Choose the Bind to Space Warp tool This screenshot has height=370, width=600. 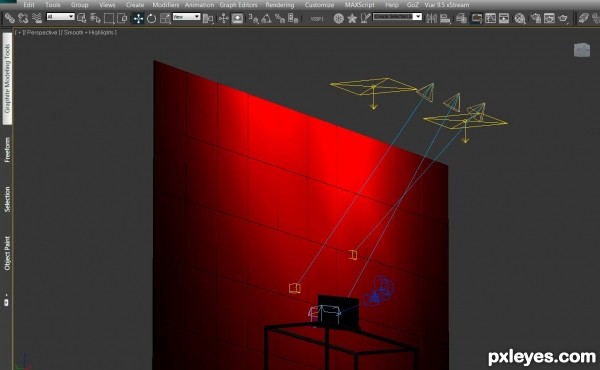[x=37, y=18]
